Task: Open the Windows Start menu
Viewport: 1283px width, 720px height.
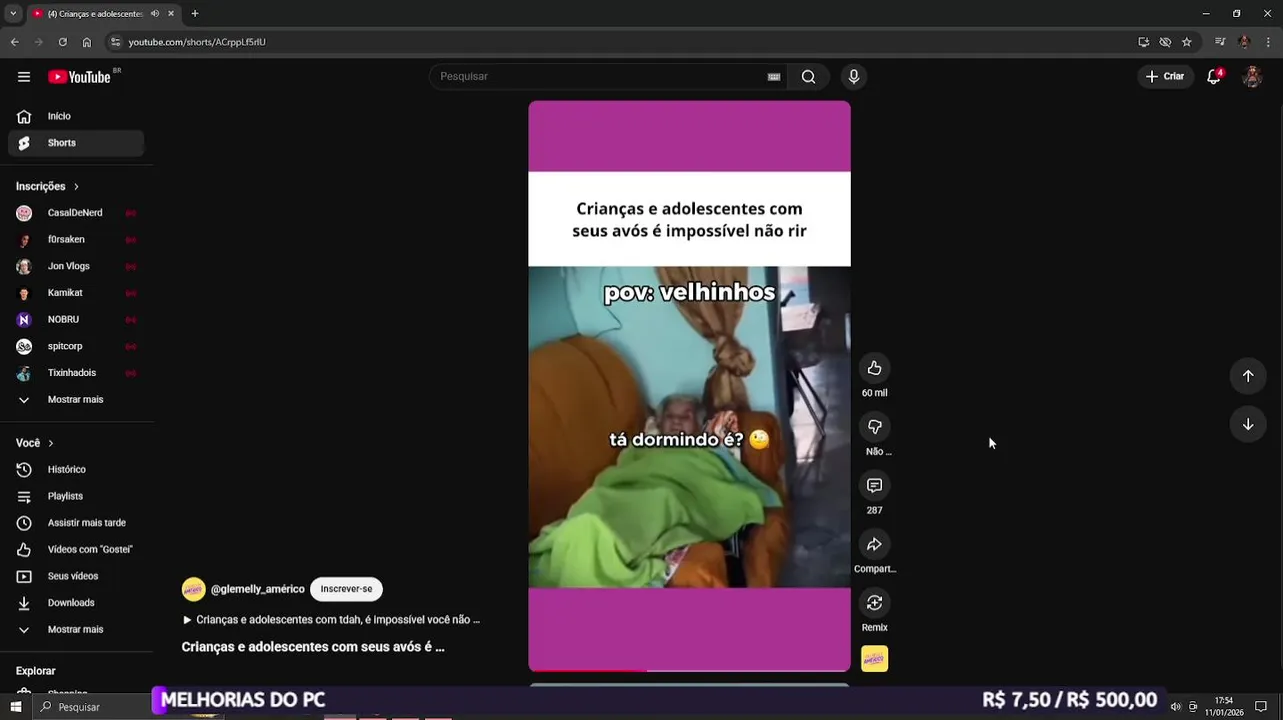Action: [16, 707]
